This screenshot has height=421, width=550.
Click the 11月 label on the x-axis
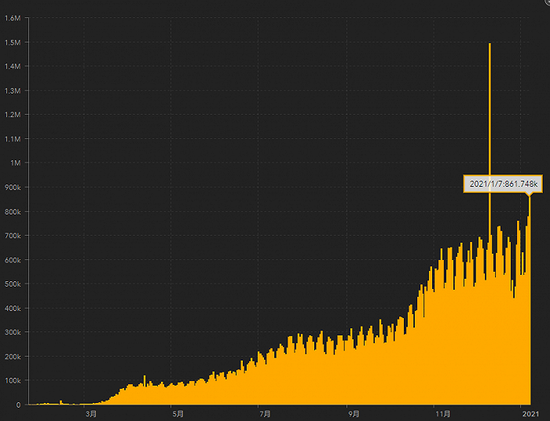(x=443, y=414)
